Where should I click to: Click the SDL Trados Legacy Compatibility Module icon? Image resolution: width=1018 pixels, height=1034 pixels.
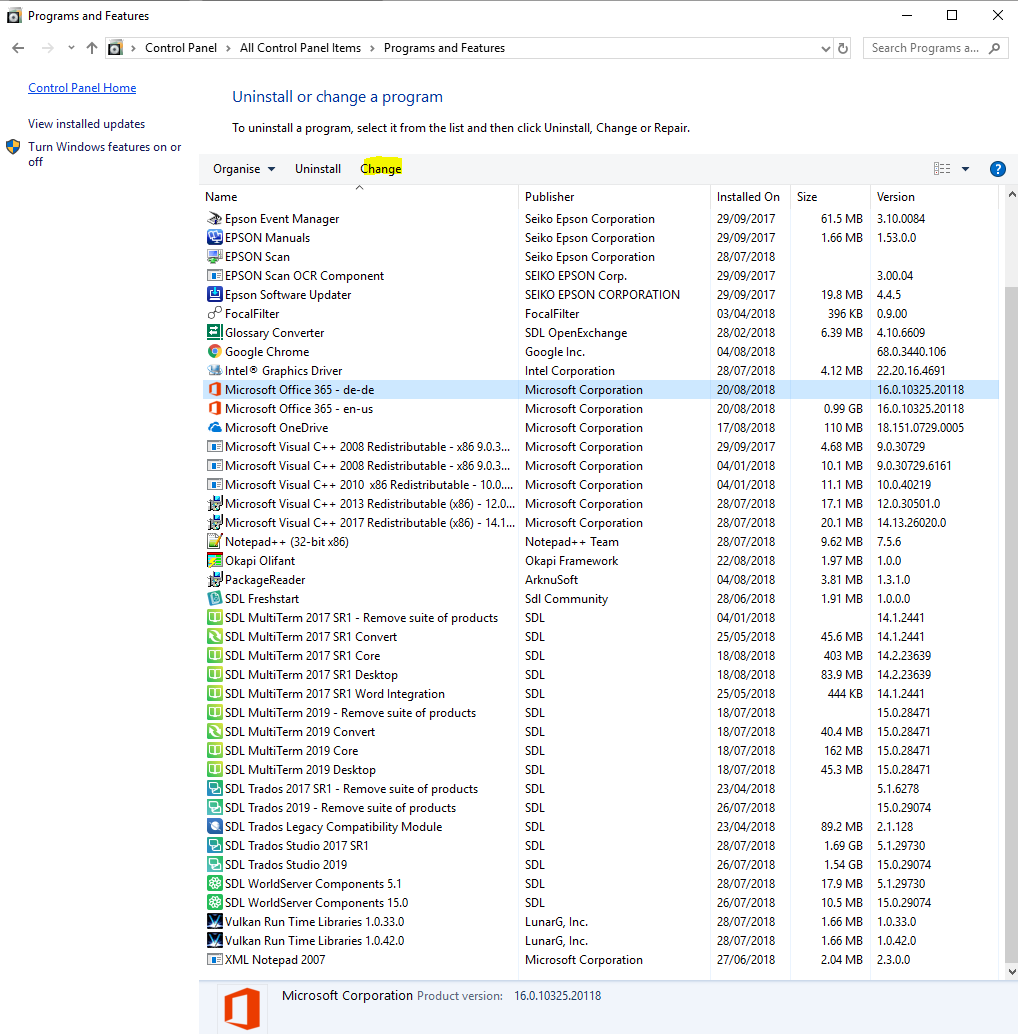pyautogui.click(x=214, y=826)
